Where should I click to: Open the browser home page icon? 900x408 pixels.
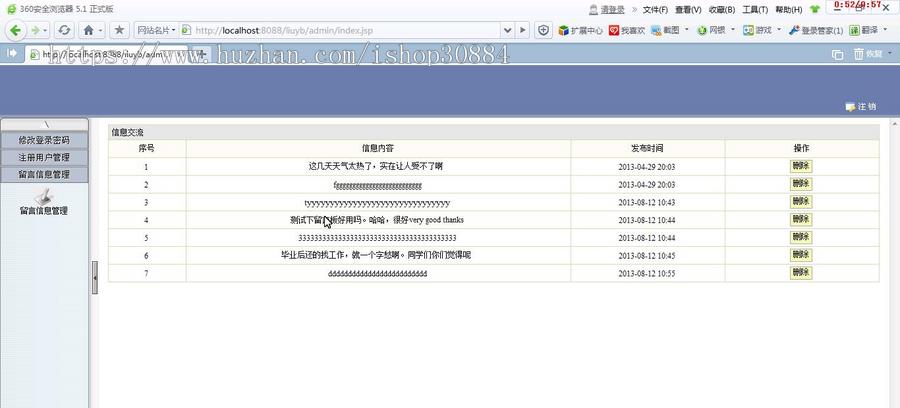tap(88, 30)
